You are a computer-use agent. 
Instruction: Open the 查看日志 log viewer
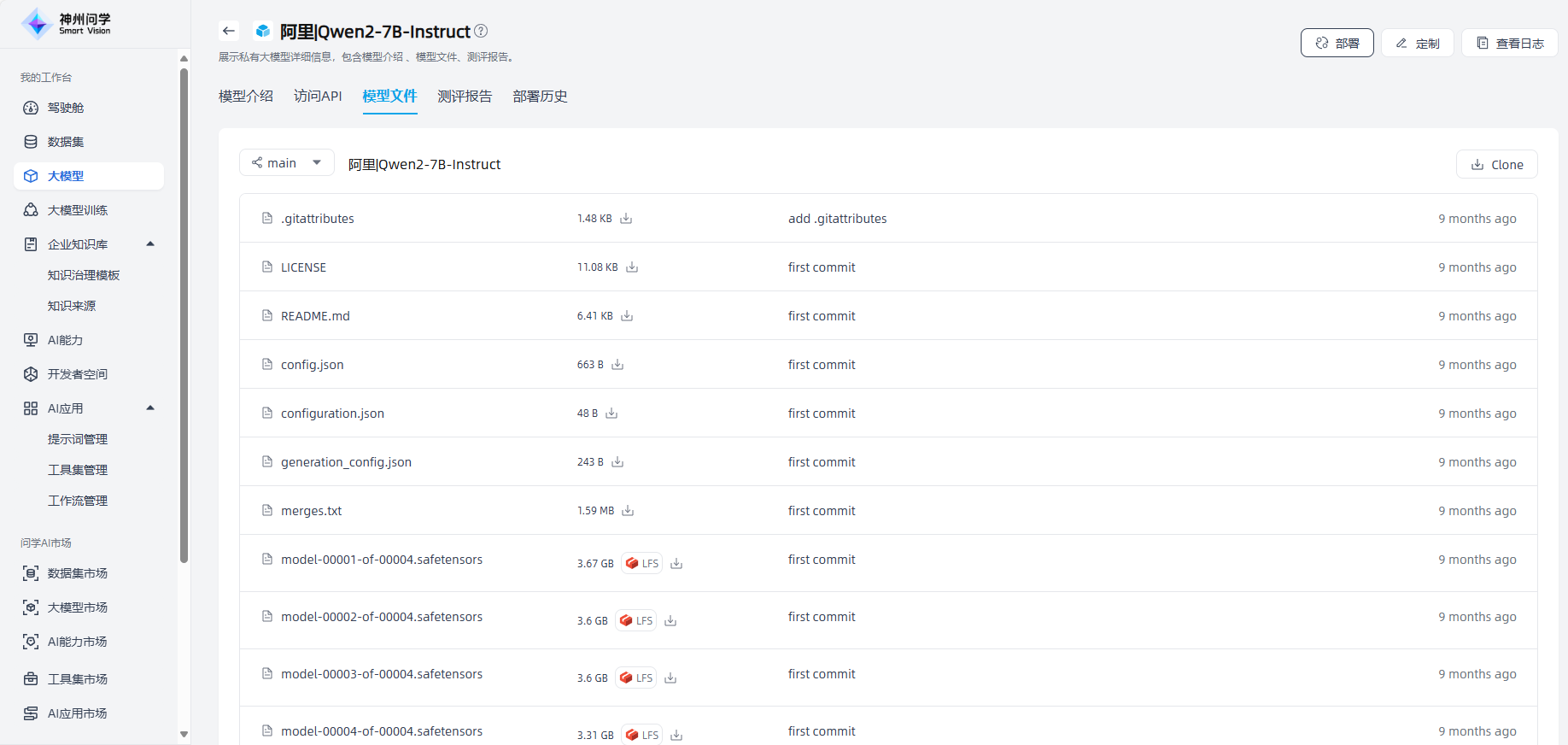point(1509,43)
